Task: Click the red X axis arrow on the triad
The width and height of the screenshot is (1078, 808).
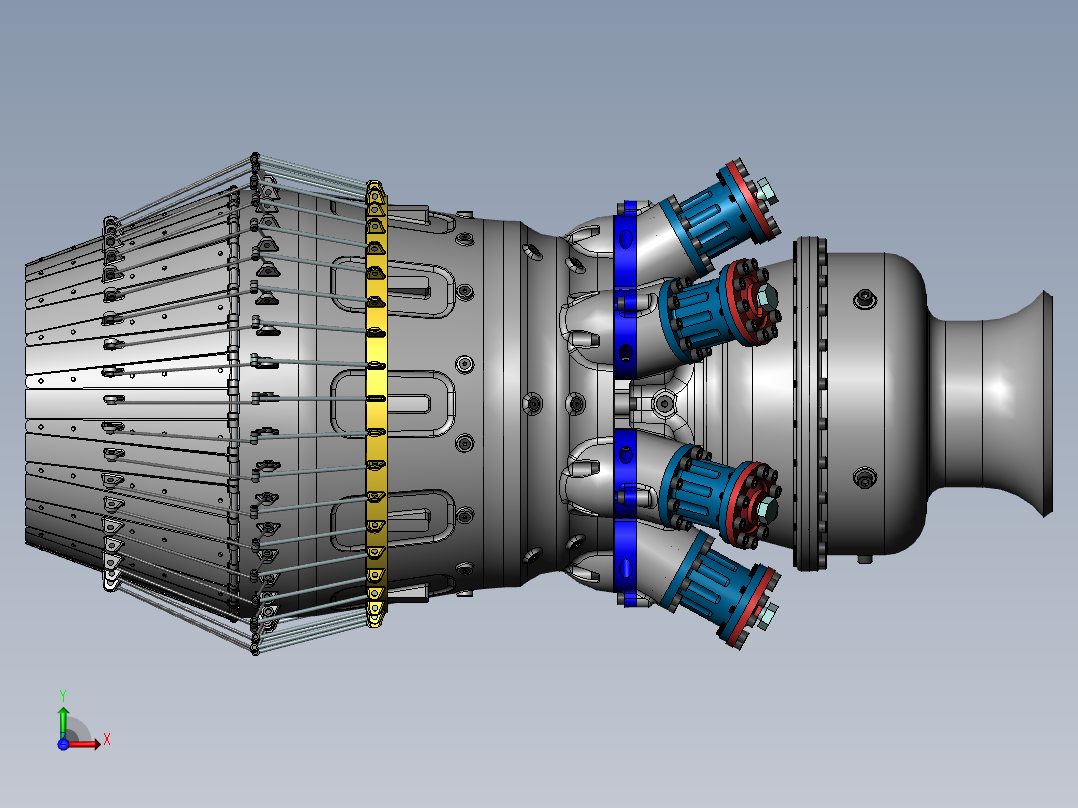Action: pos(84,743)
